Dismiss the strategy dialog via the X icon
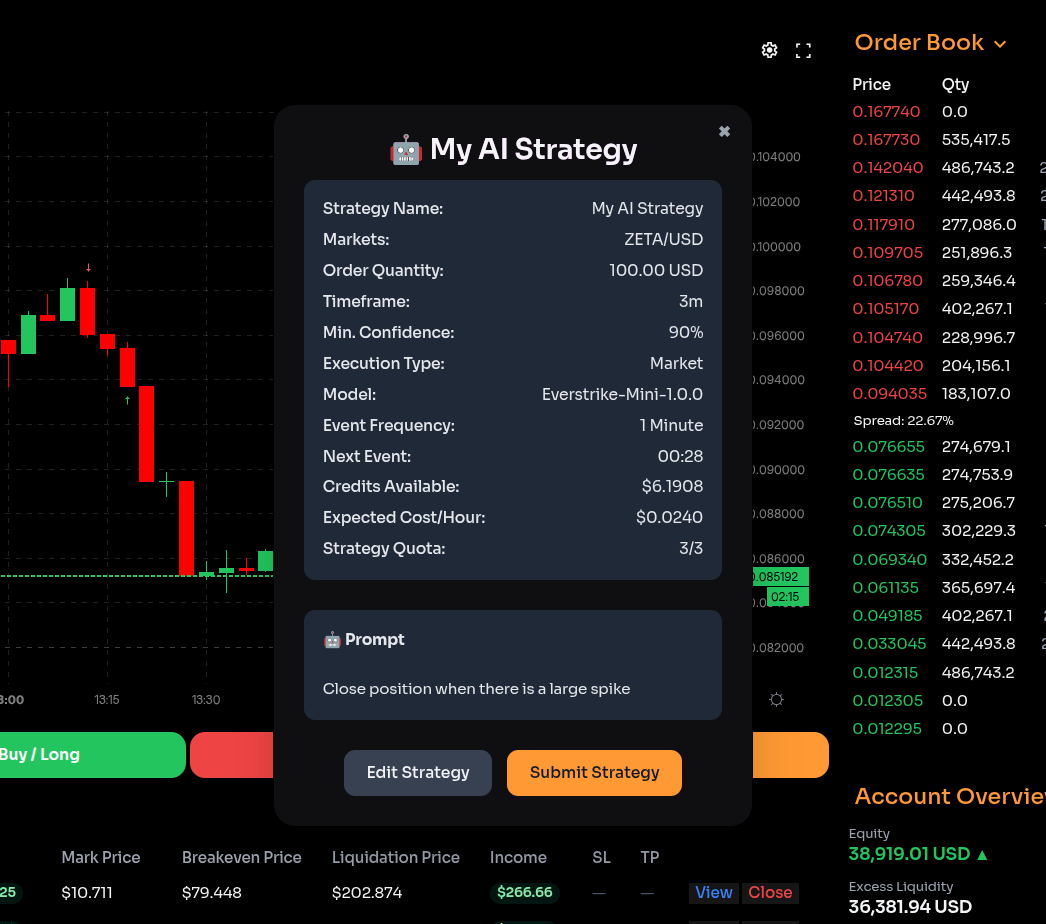 [723, 131]
